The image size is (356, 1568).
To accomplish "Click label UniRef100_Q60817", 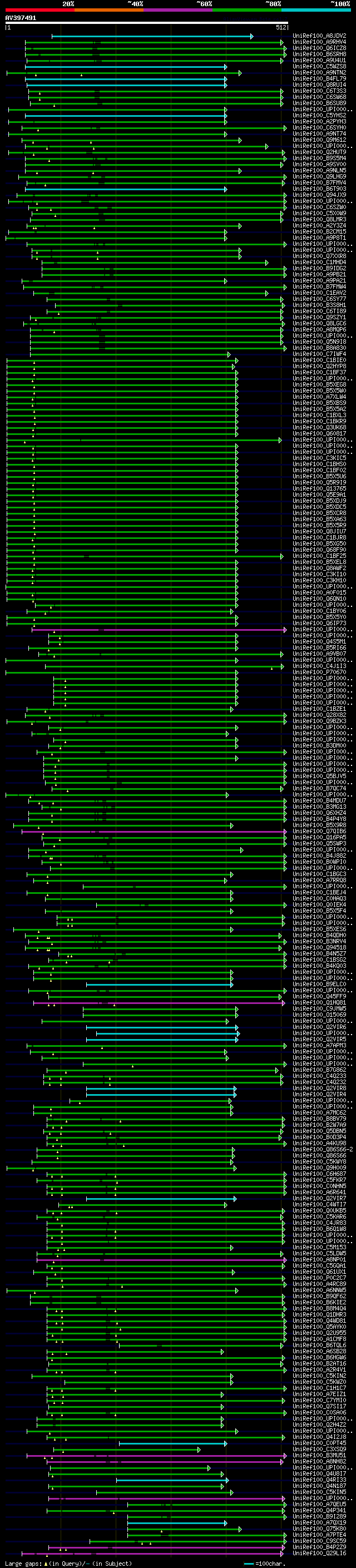I will click(x=319, y=433).
